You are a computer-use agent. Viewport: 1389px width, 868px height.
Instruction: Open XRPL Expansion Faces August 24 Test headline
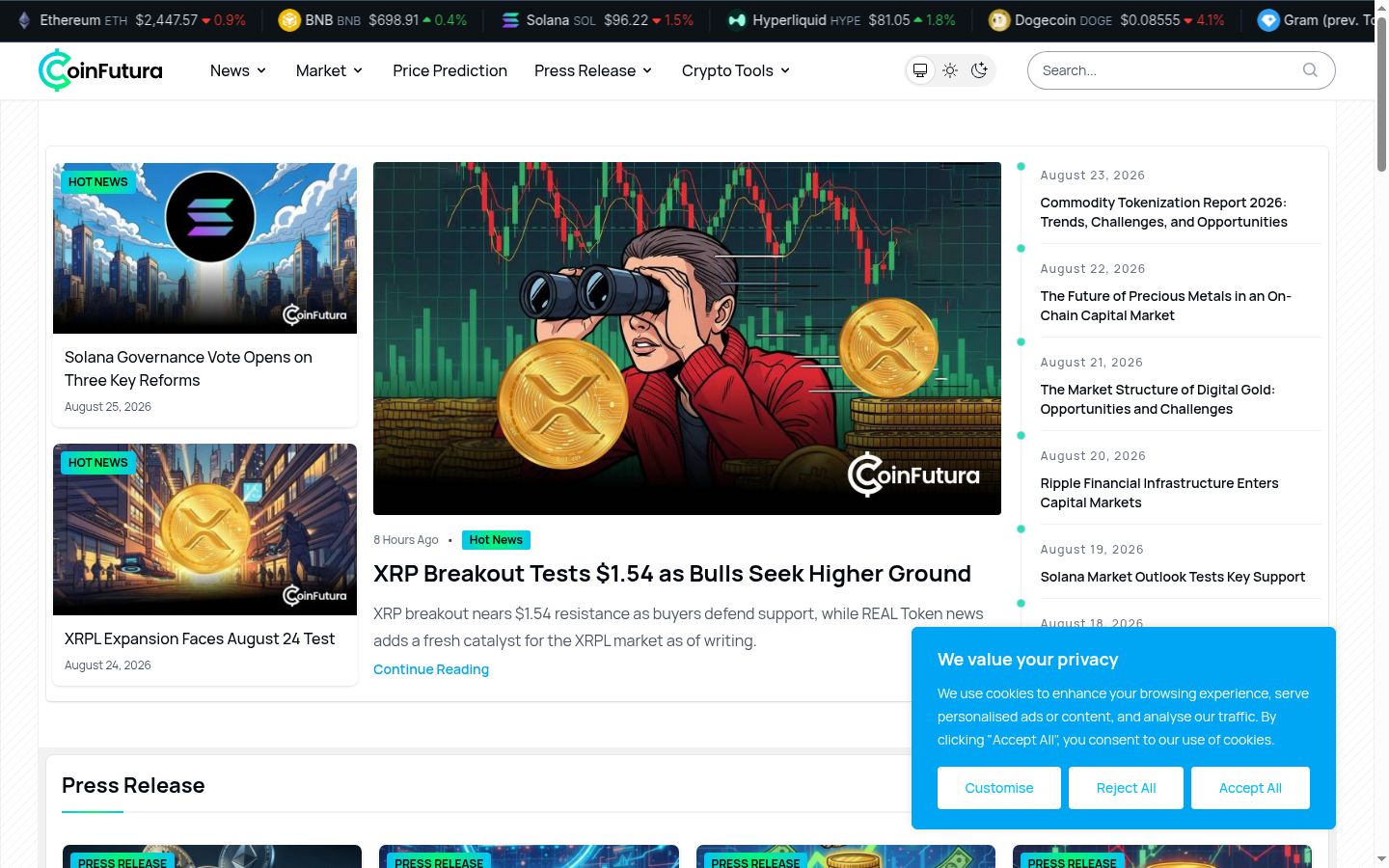click(200, 638)
